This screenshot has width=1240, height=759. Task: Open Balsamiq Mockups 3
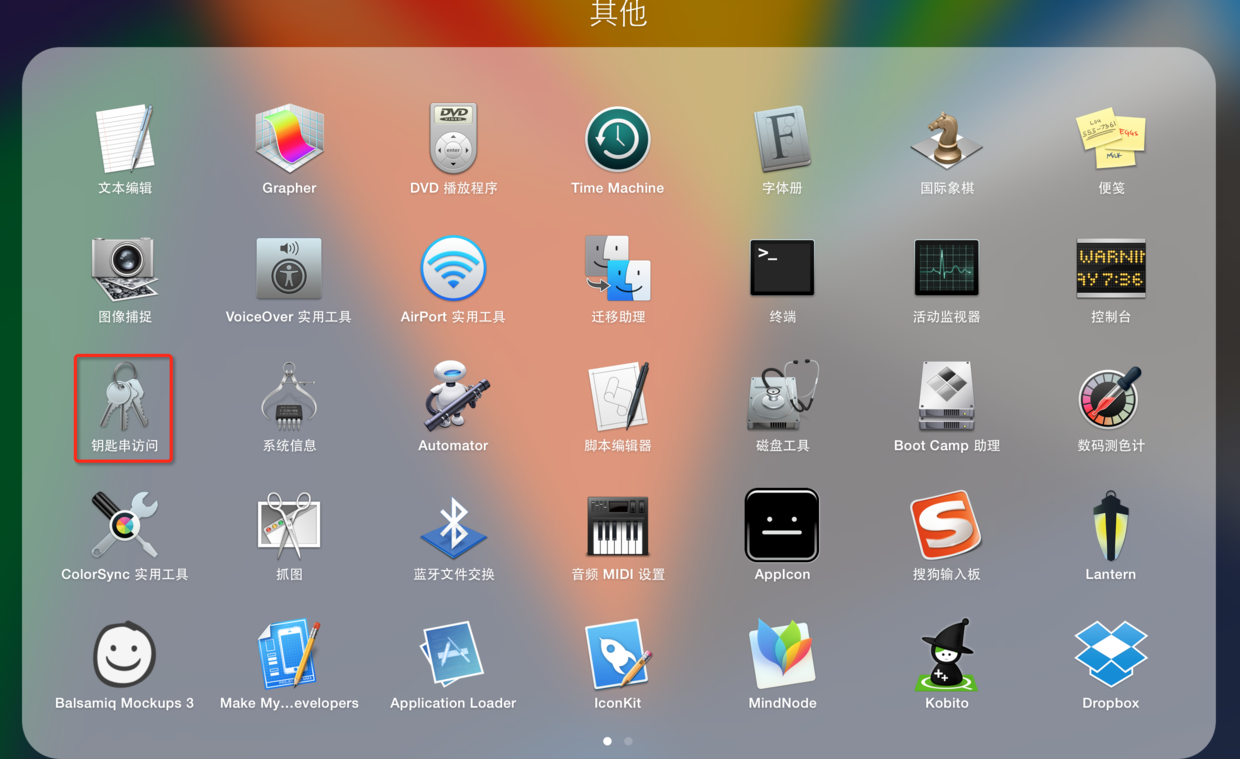[x=125, y=655]
